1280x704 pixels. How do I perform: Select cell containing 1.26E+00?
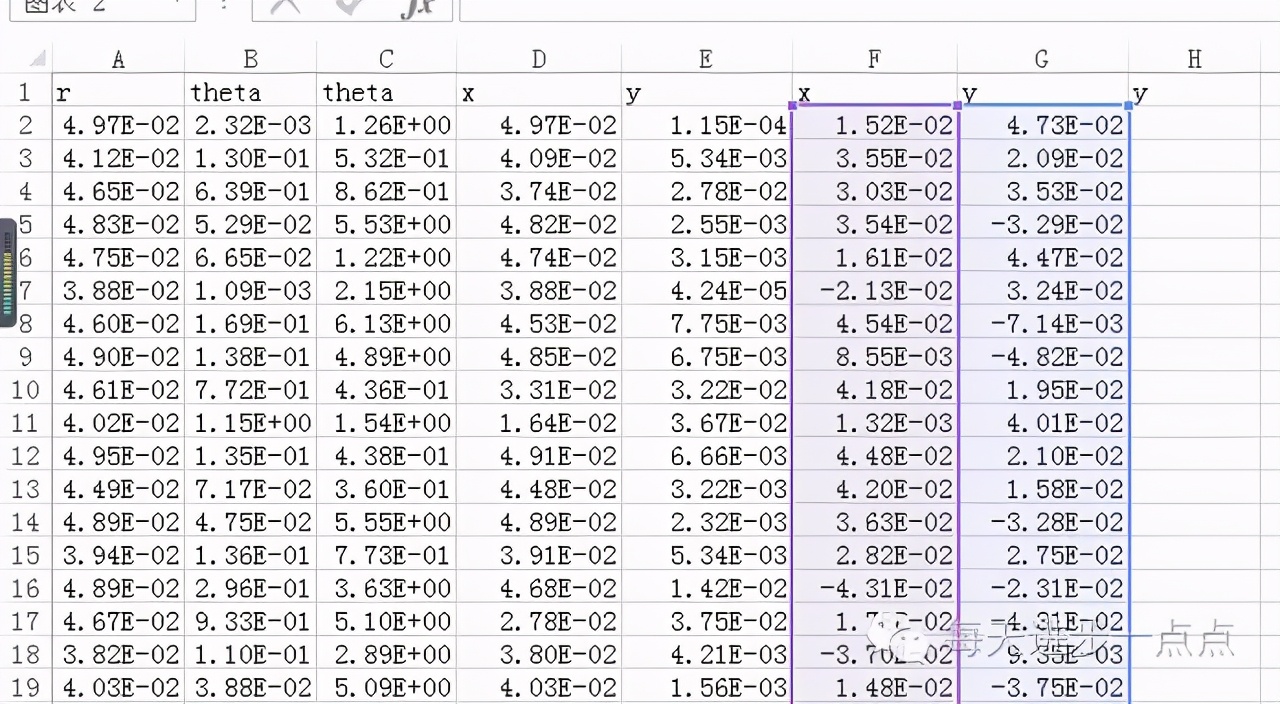(x=386, y=125)
